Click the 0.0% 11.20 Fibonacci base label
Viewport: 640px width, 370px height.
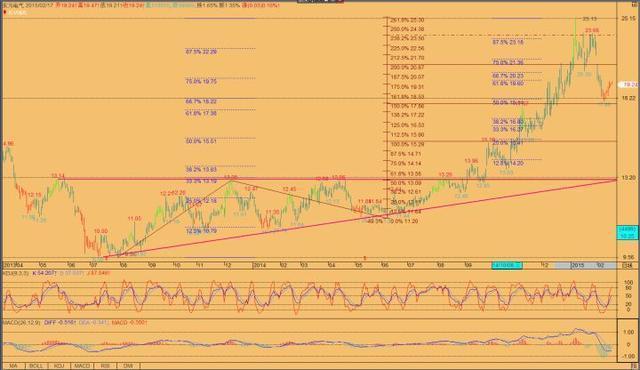404,221
